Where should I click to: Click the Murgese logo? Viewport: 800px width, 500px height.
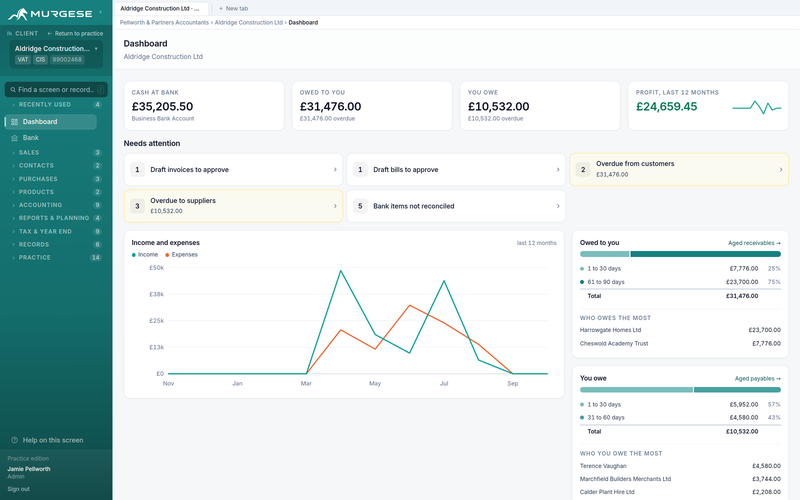pos(50,14)
